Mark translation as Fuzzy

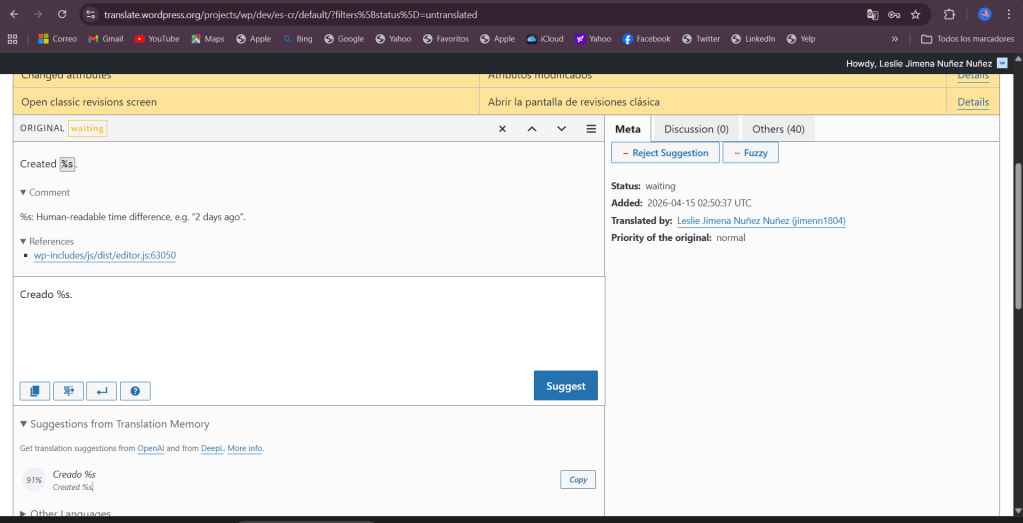[750, 153]
